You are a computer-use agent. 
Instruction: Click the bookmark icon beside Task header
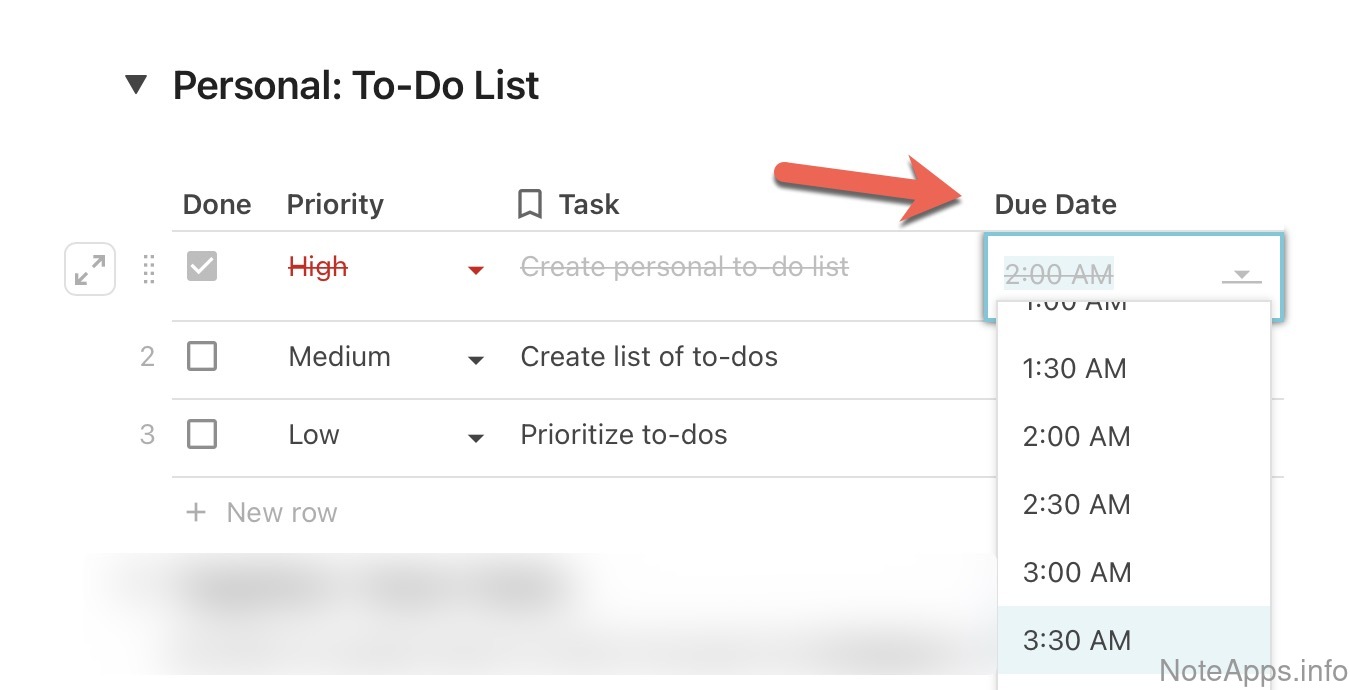[x=530, y=205]
